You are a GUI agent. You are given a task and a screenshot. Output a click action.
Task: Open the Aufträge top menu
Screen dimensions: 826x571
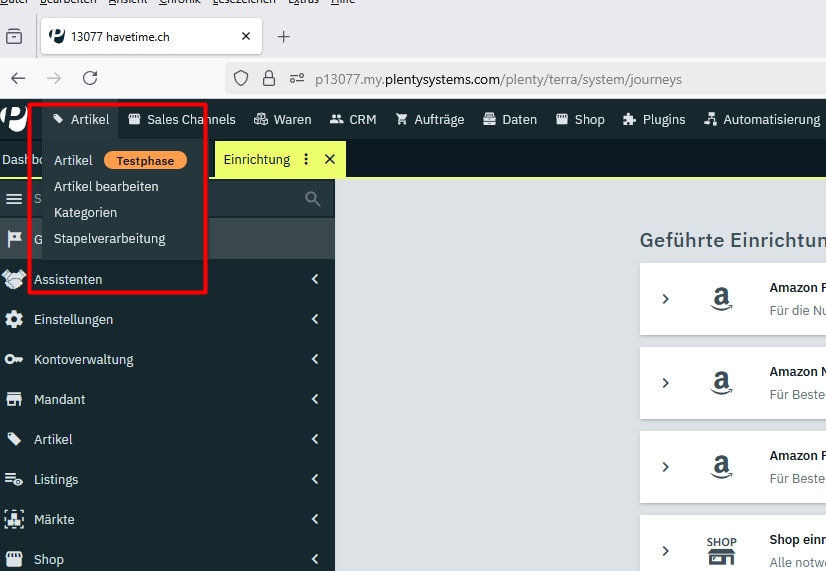(430, 119)
